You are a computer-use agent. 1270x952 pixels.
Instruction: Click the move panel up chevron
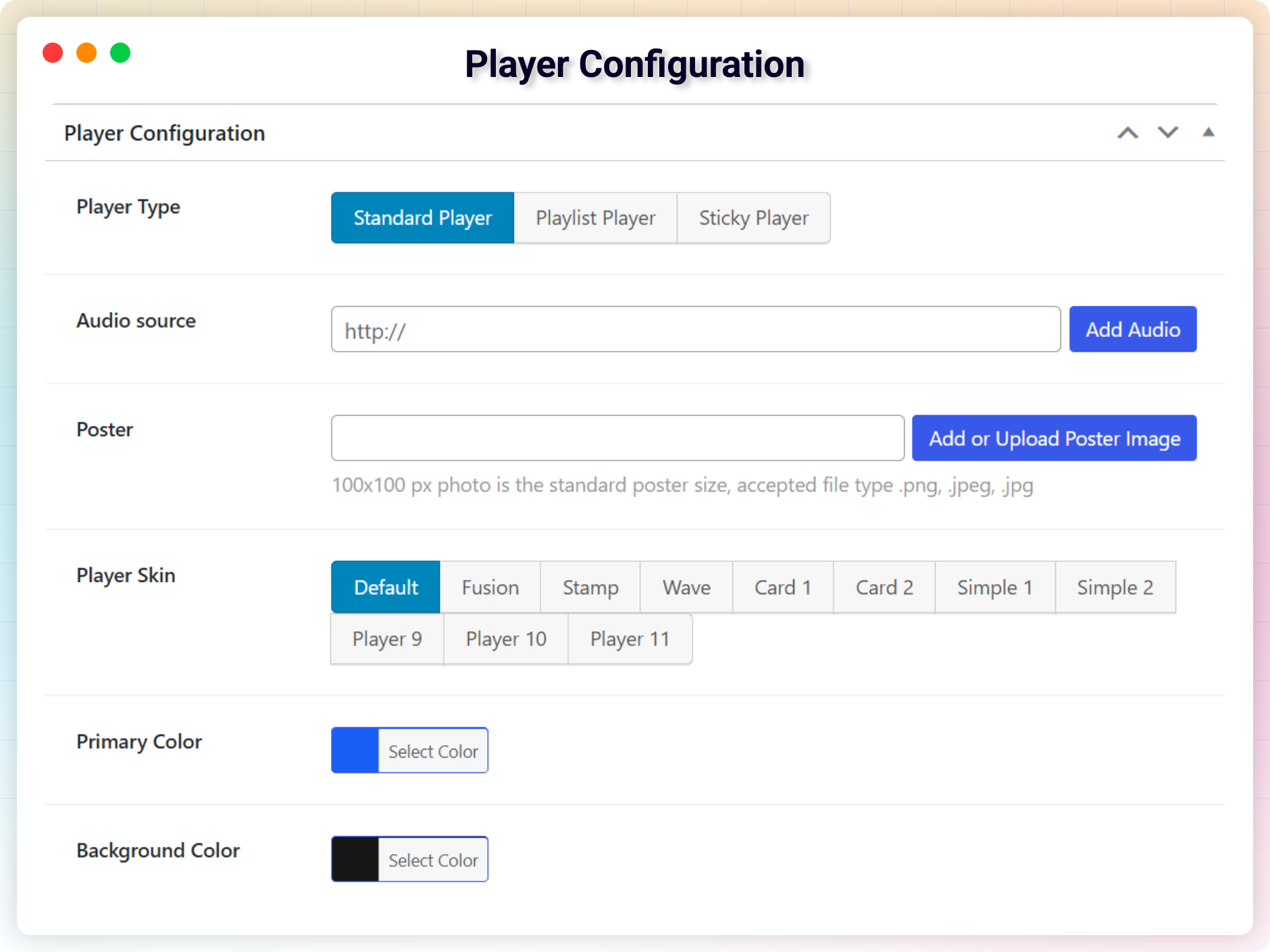(x=1127, y=132)
